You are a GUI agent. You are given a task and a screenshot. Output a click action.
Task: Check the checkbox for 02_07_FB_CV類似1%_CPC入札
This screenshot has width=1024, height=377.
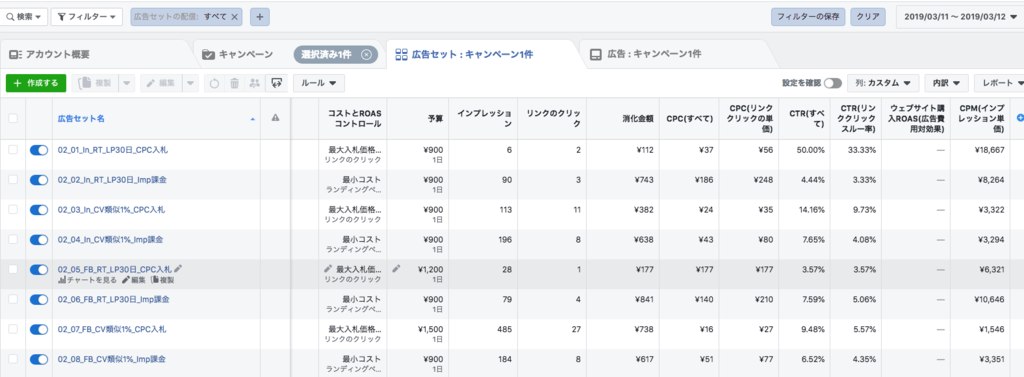pyautogui.click(x=13, y=329)
